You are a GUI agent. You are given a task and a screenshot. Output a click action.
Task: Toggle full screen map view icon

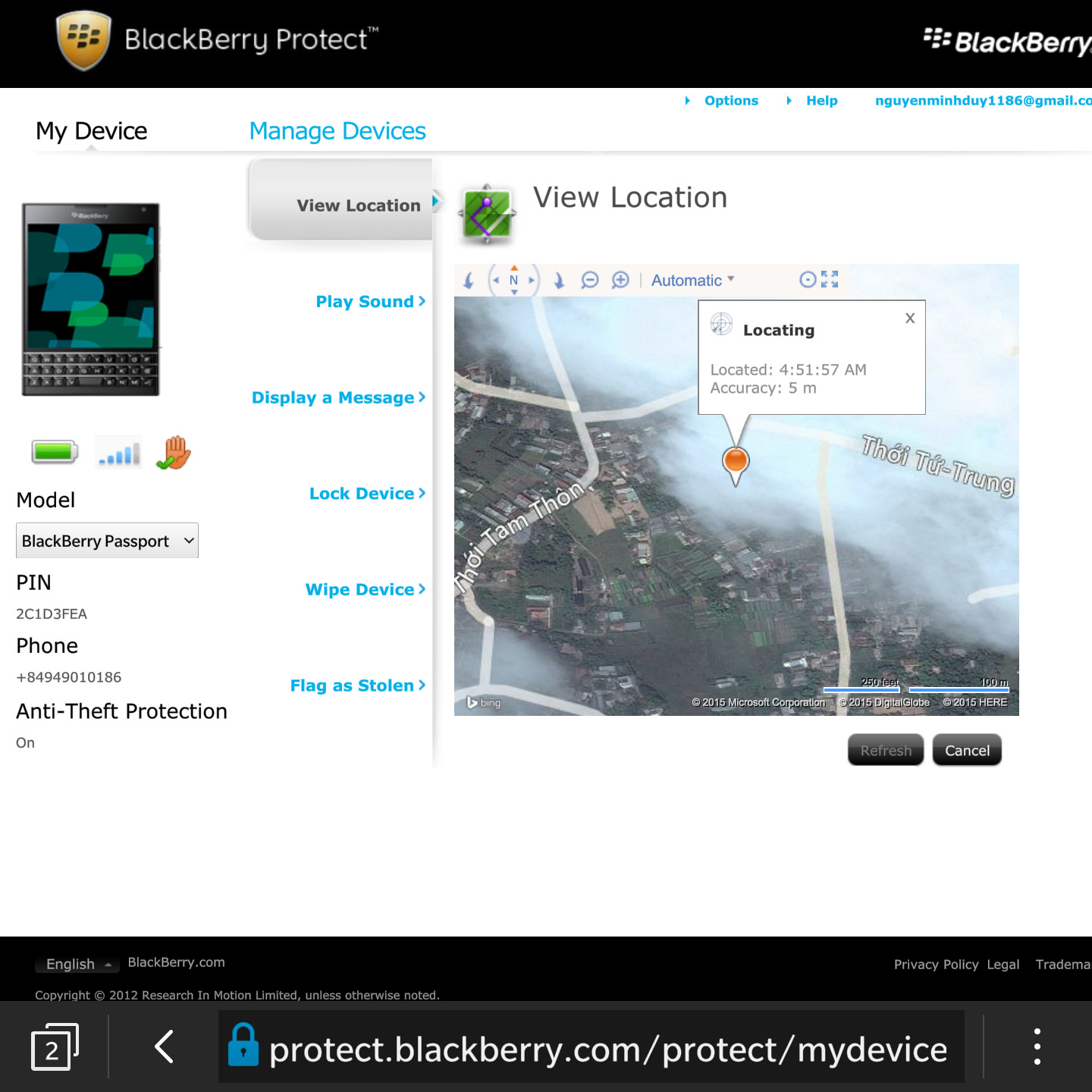click(830, 279)
